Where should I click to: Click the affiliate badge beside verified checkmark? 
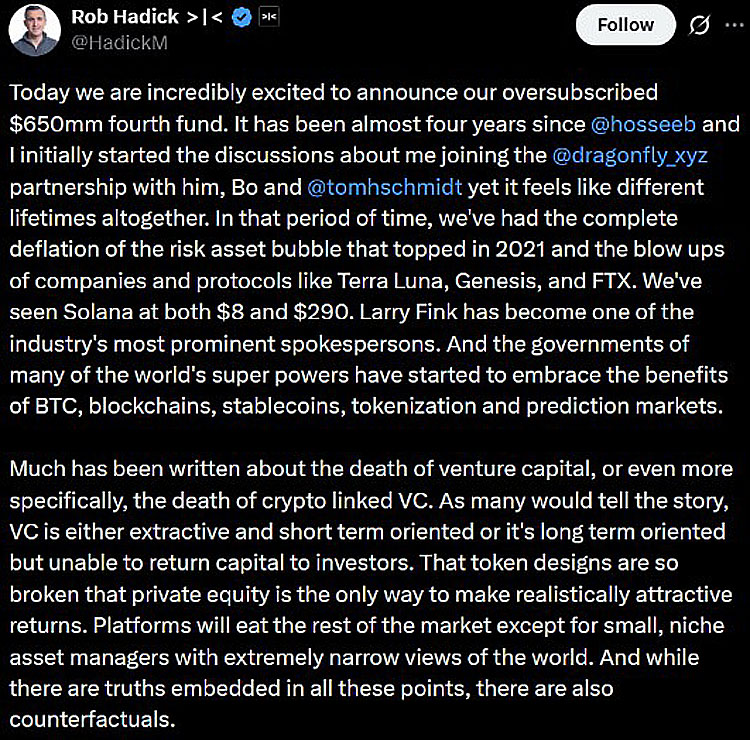(x=269, y=18)
